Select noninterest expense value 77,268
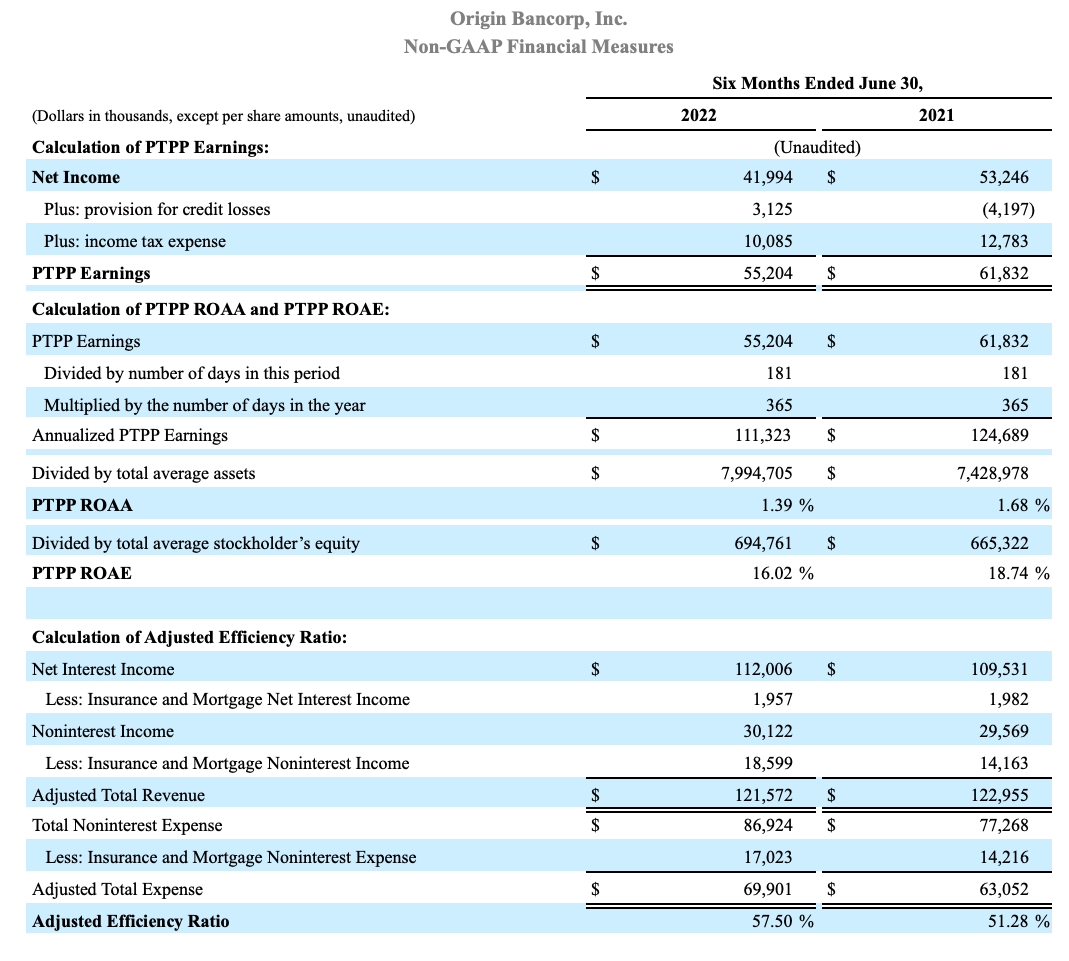This screenshot has width=1069, height=961. tap(1004, 825)
